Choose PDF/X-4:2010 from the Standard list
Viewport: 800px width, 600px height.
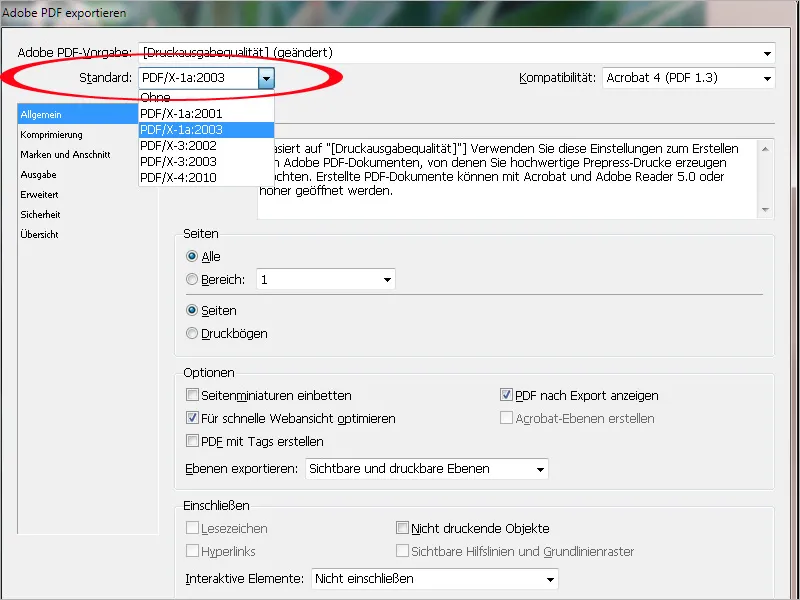point(206,178)
